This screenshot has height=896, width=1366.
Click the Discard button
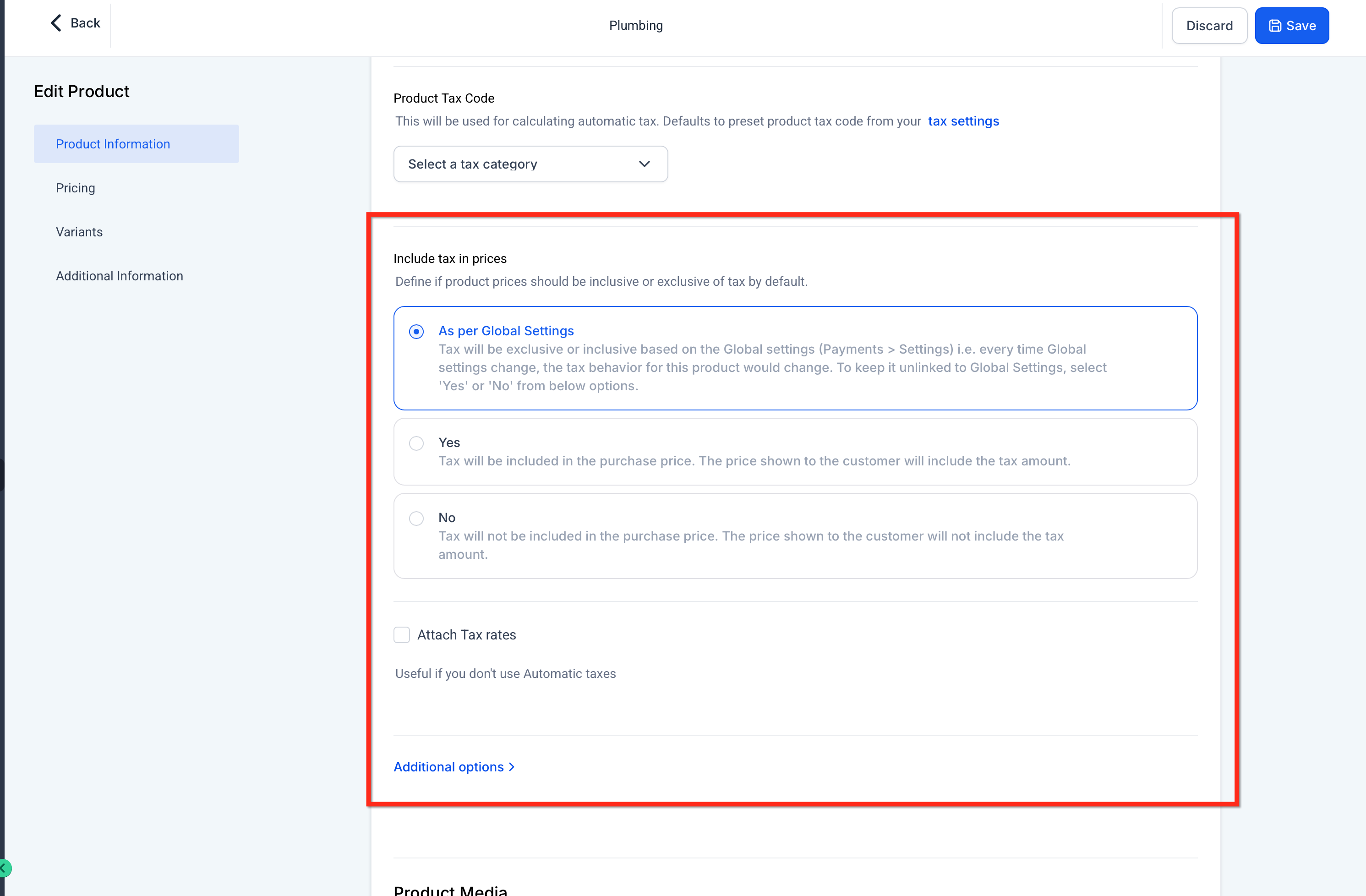click(1209, 26)
